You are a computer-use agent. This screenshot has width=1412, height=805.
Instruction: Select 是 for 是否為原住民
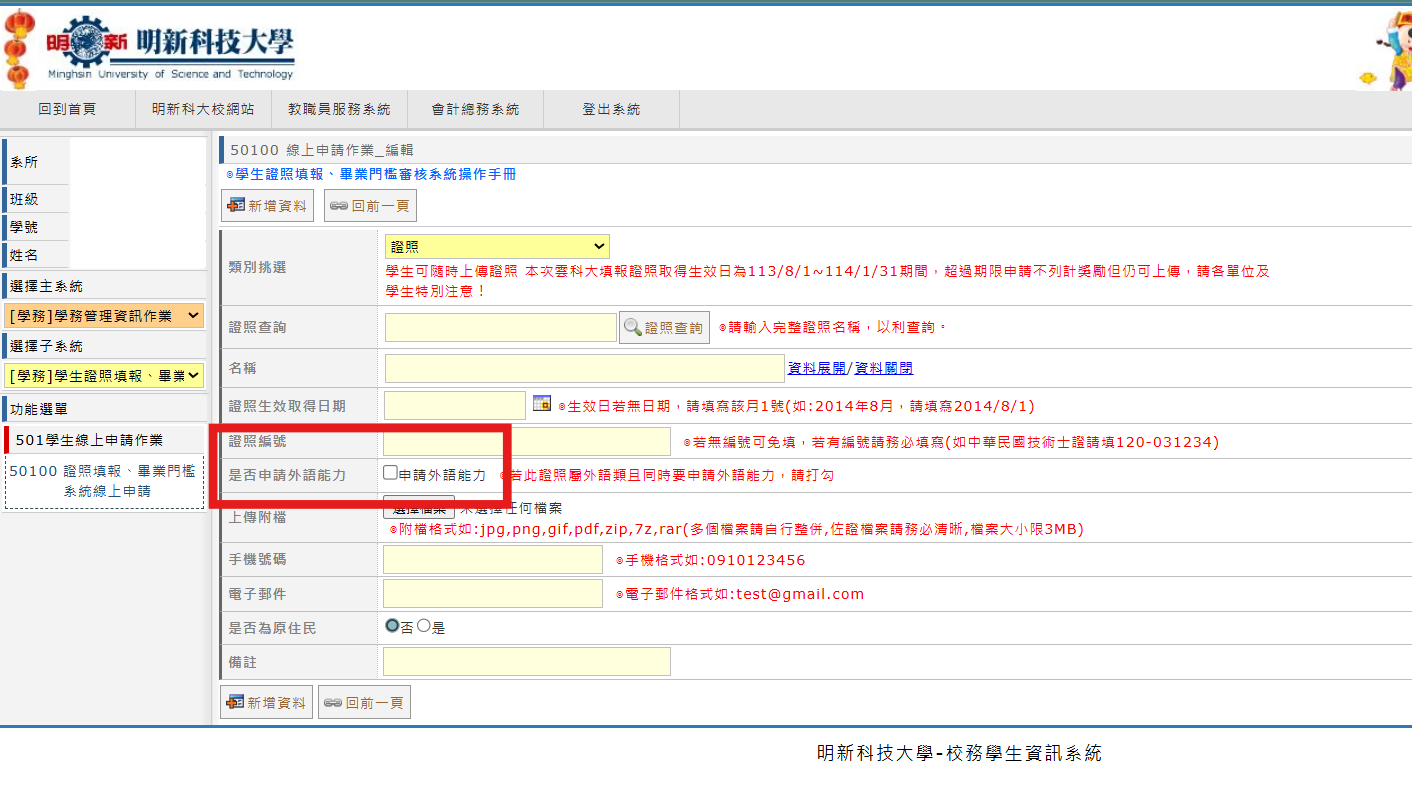coord(424,626)
